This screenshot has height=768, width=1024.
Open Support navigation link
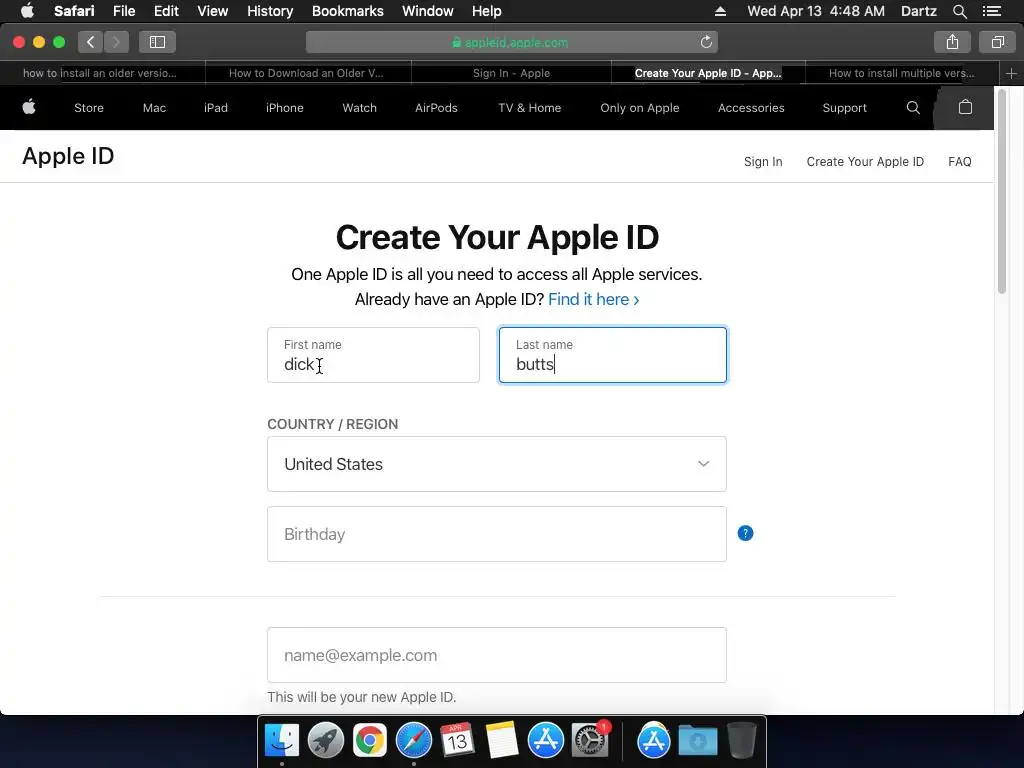point(844,108)
